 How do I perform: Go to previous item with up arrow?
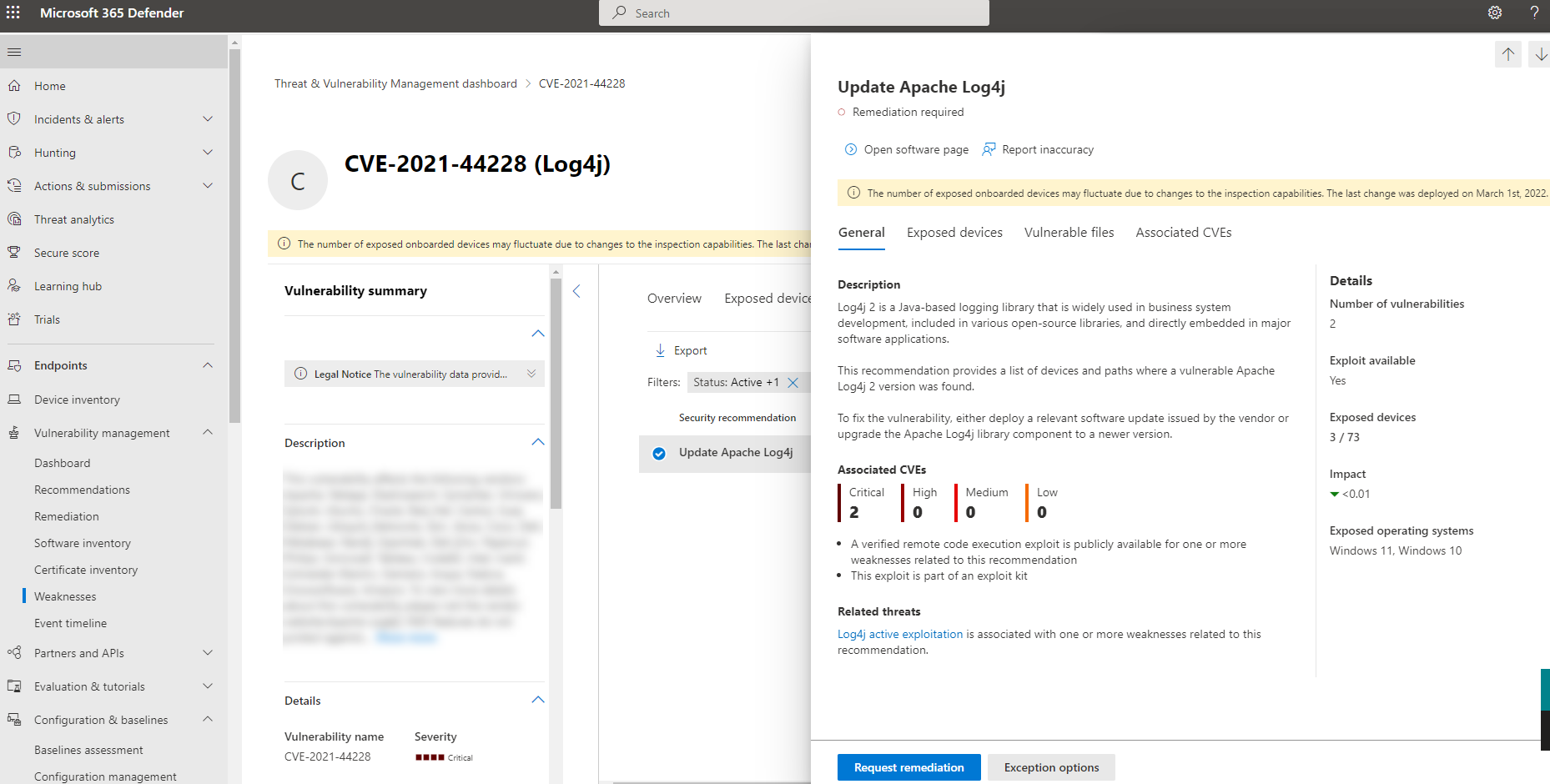[1508, 54]
